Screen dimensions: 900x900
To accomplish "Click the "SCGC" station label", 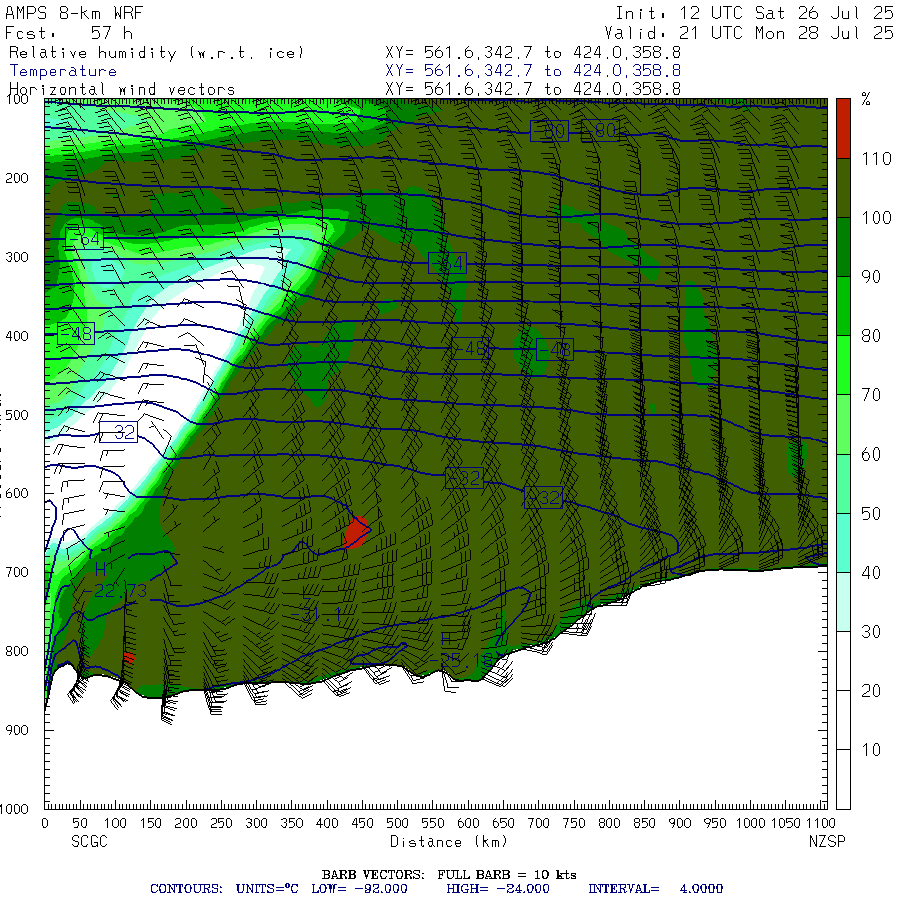I will (x=89, y=841).
